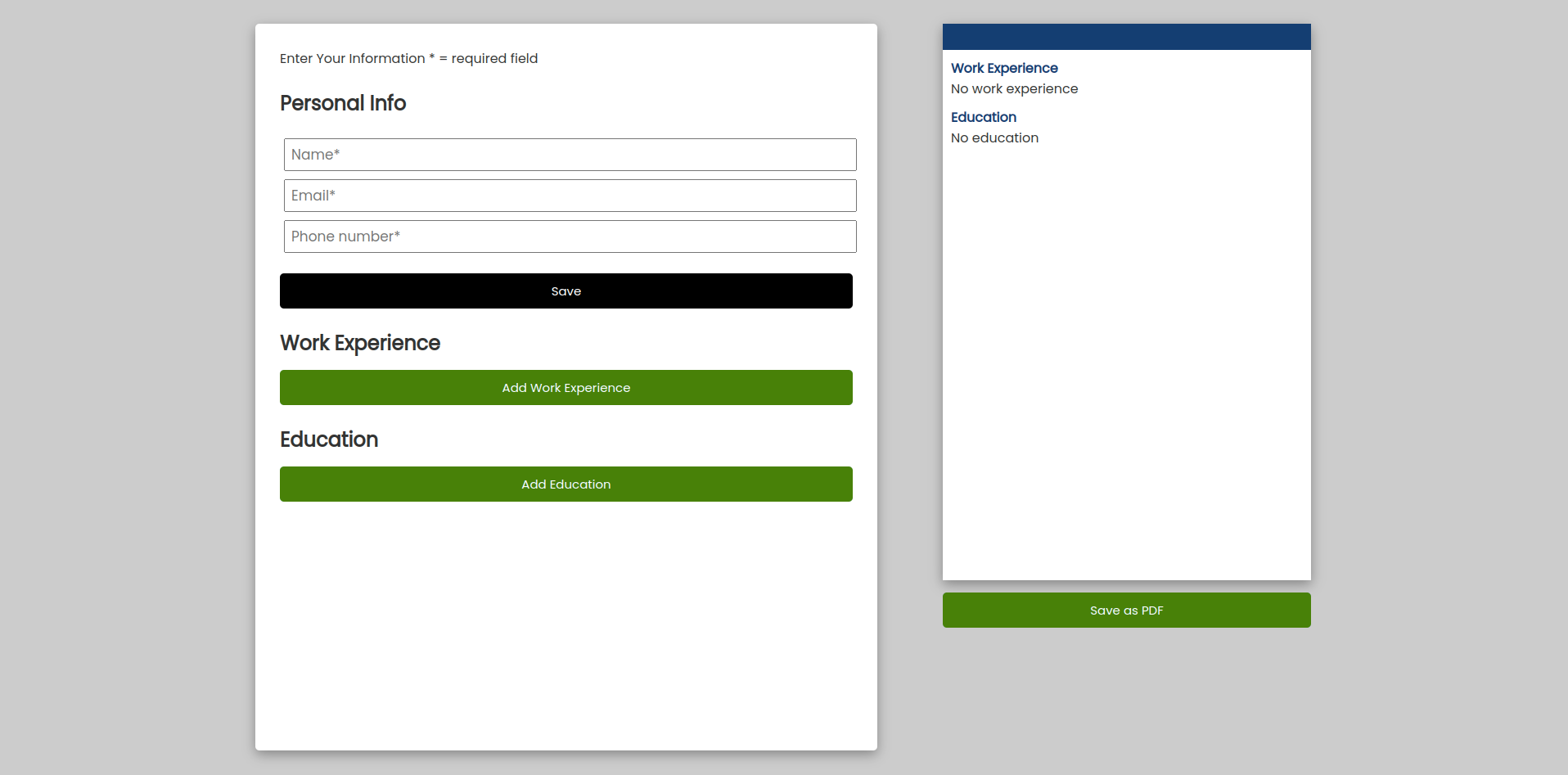Click the Education heading in the form
The image size is (1568, 775).
[x=329, y=439]
